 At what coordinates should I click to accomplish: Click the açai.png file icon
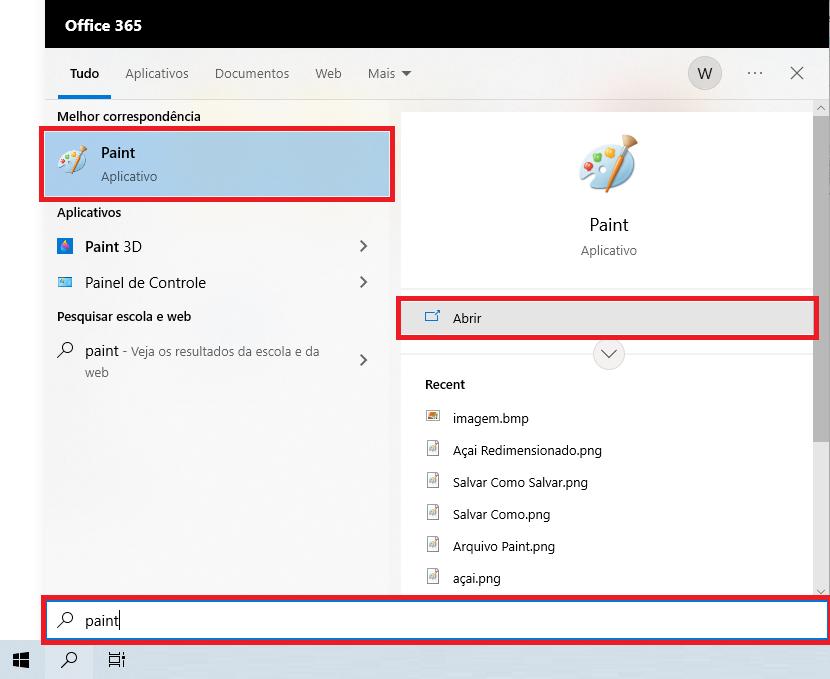(x=433, y=576)
